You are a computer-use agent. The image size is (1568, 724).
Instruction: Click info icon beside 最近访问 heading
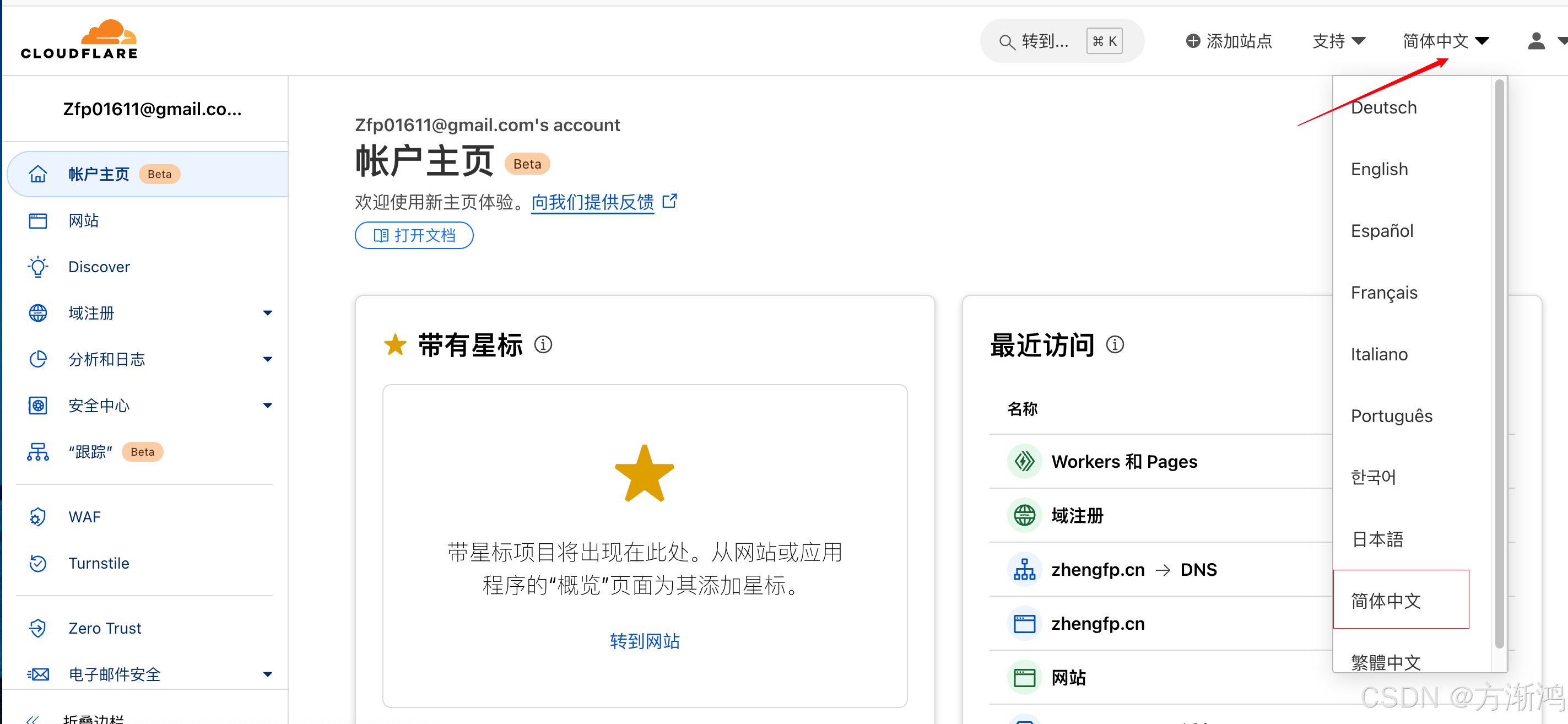[x=1115, y=345]
